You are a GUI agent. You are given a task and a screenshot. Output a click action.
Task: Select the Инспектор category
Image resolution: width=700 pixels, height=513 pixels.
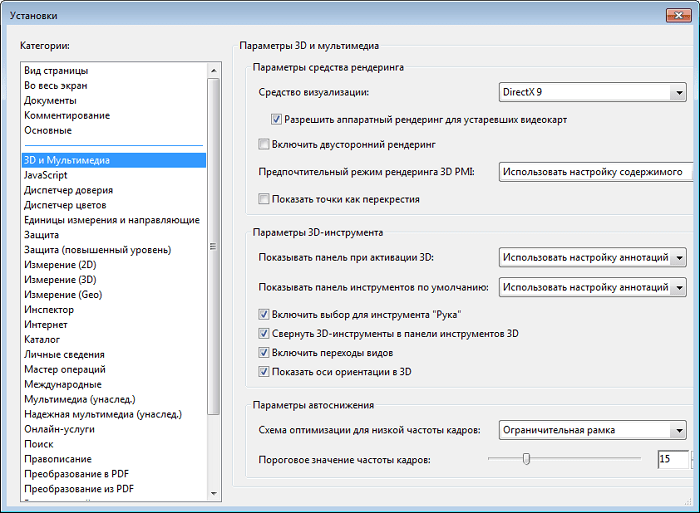pos(114,310)
